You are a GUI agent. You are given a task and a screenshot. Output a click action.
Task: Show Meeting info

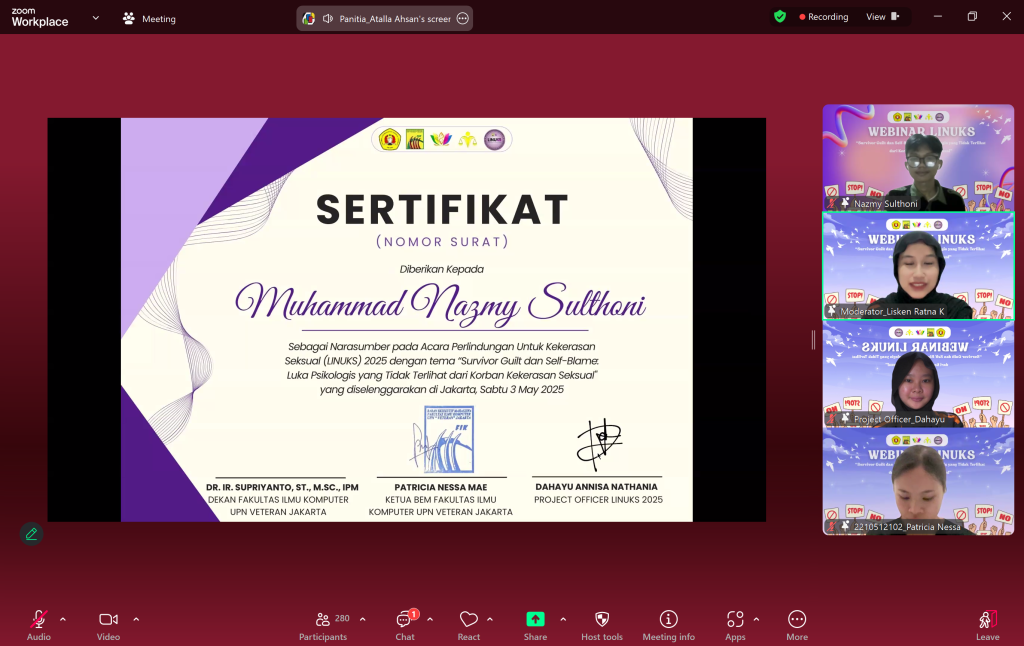(669, 625)
